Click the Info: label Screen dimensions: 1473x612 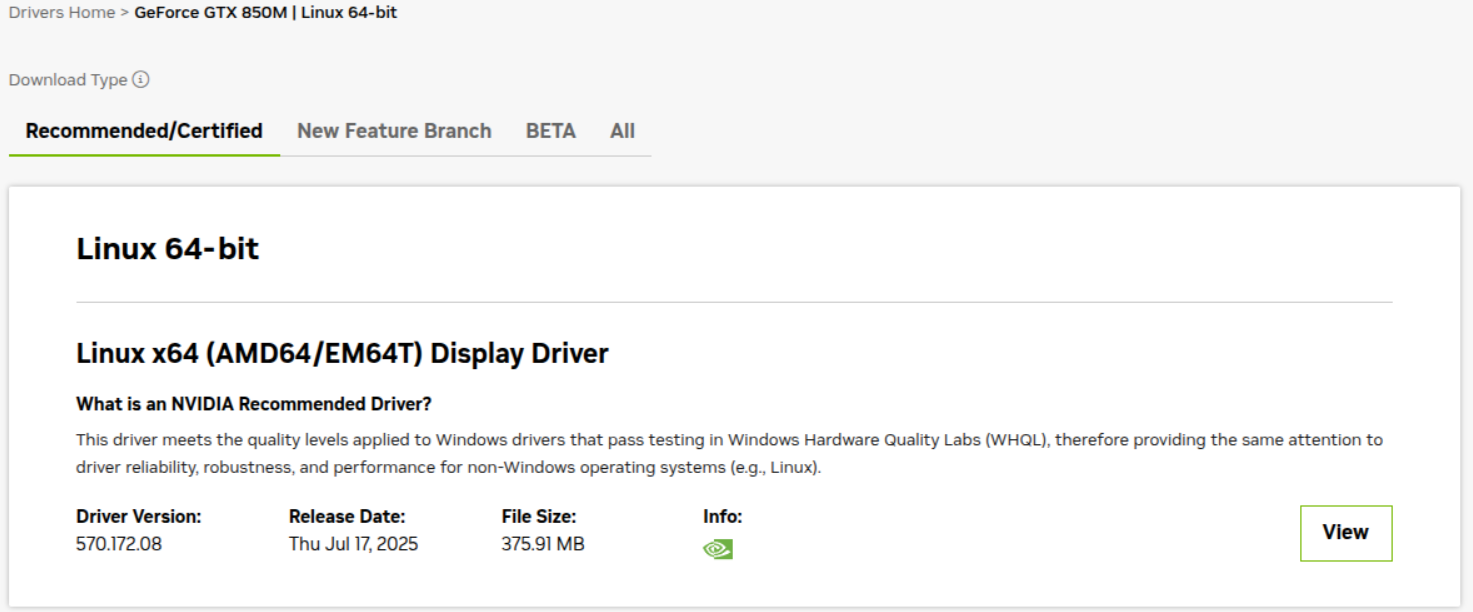(x=723, y=517)
